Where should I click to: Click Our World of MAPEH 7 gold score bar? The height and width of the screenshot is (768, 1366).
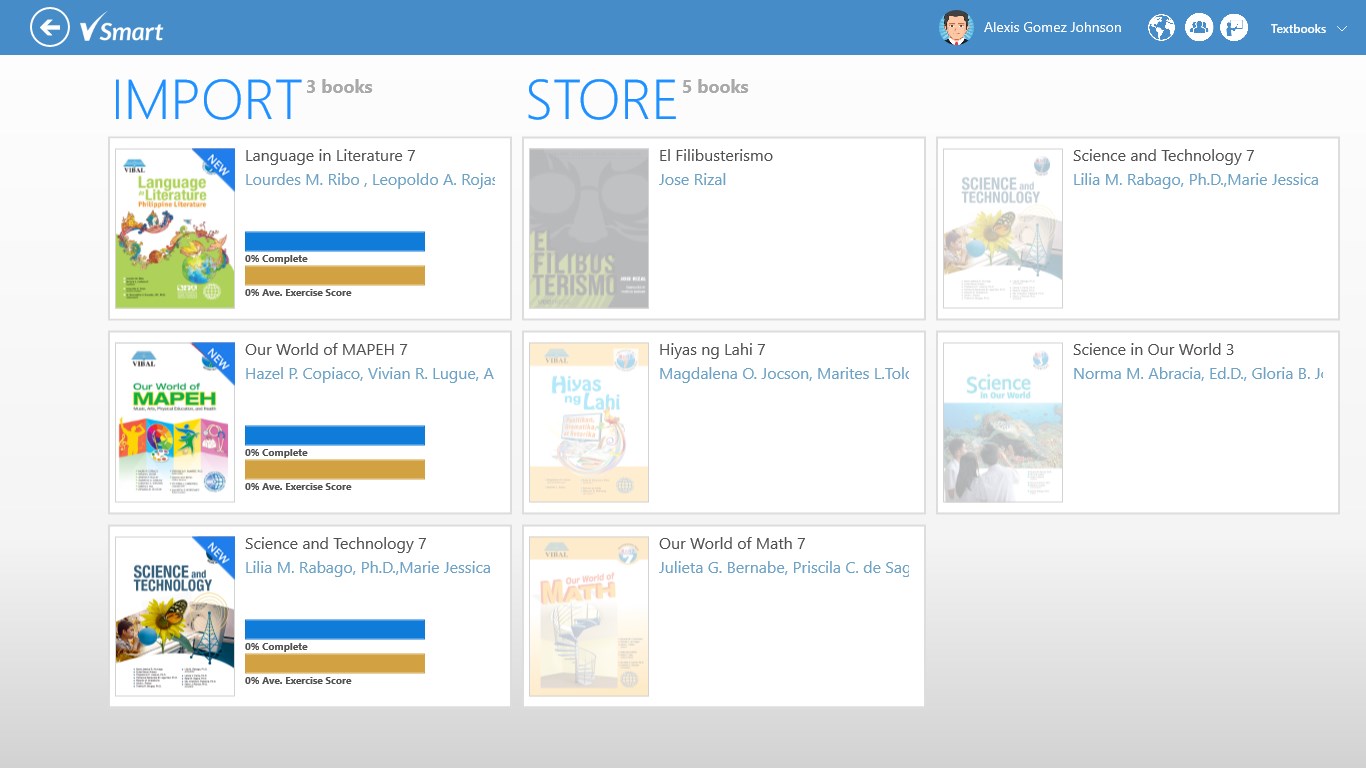(335, 469)
